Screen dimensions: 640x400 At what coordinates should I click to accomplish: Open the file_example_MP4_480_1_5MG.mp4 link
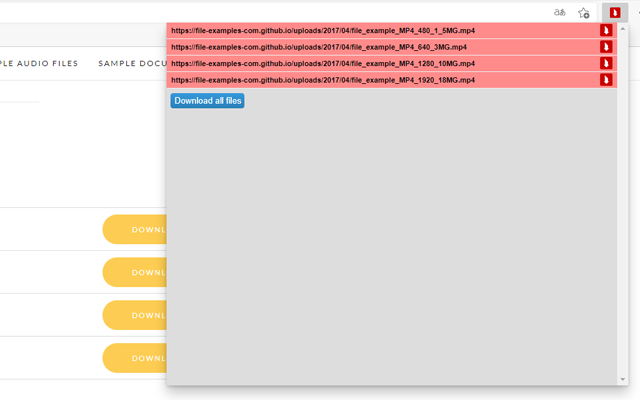(323, 31)
